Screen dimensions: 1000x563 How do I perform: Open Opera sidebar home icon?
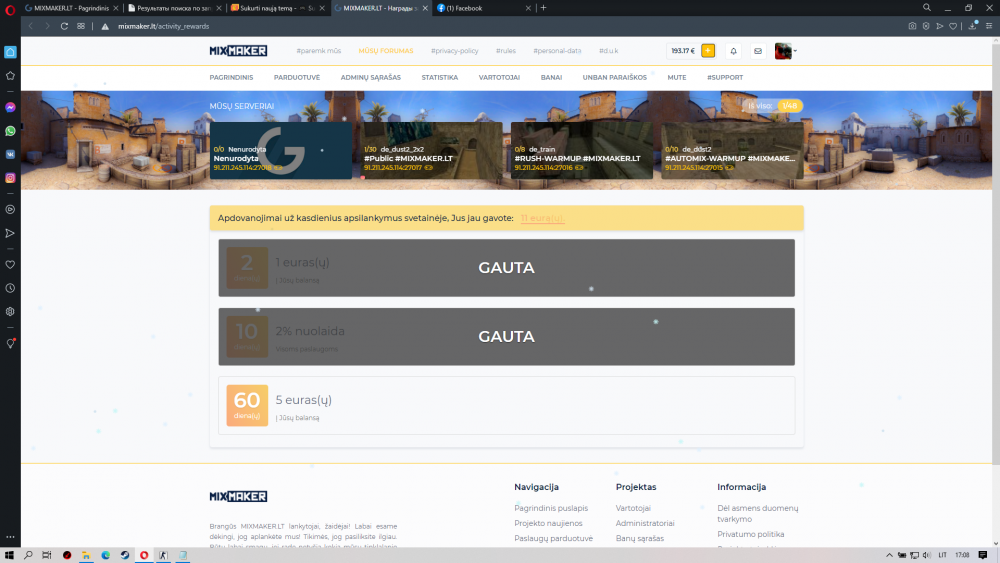[x=10, y=52]
